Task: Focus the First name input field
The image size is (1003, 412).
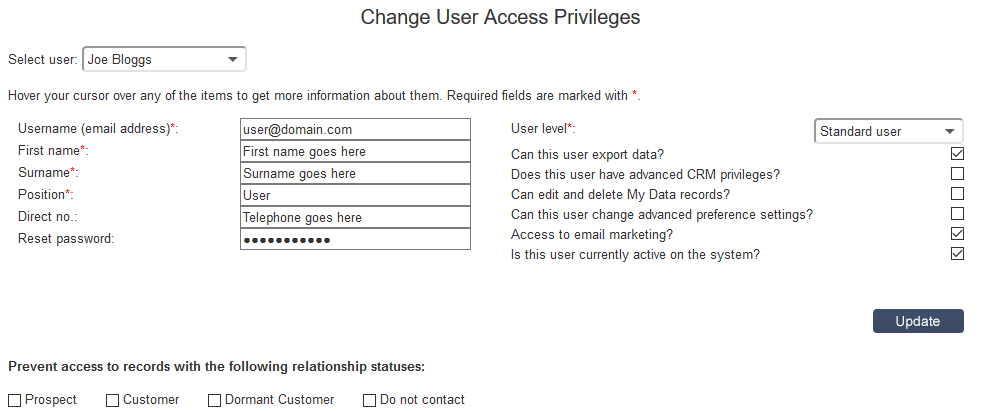Action: 355,152
